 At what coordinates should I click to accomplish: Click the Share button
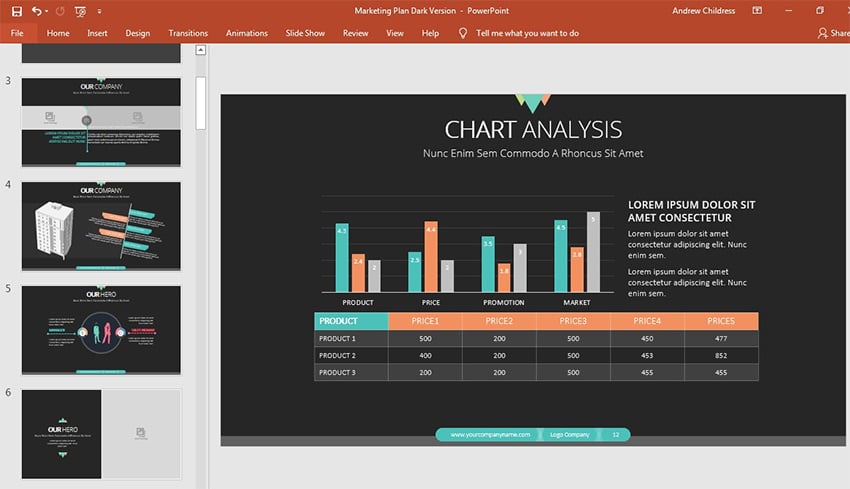(834, 33)
